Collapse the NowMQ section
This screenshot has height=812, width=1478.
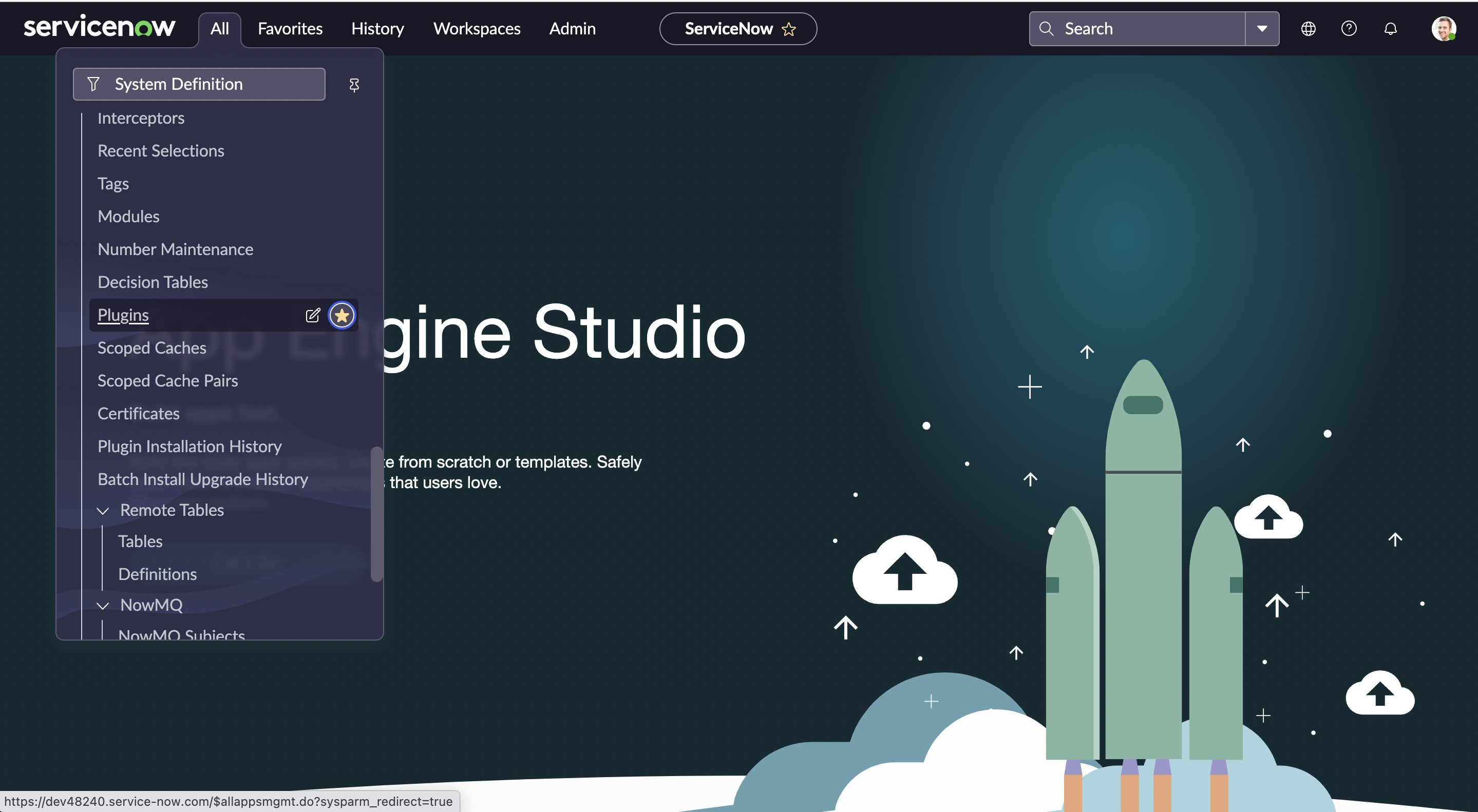coord(103,606)
